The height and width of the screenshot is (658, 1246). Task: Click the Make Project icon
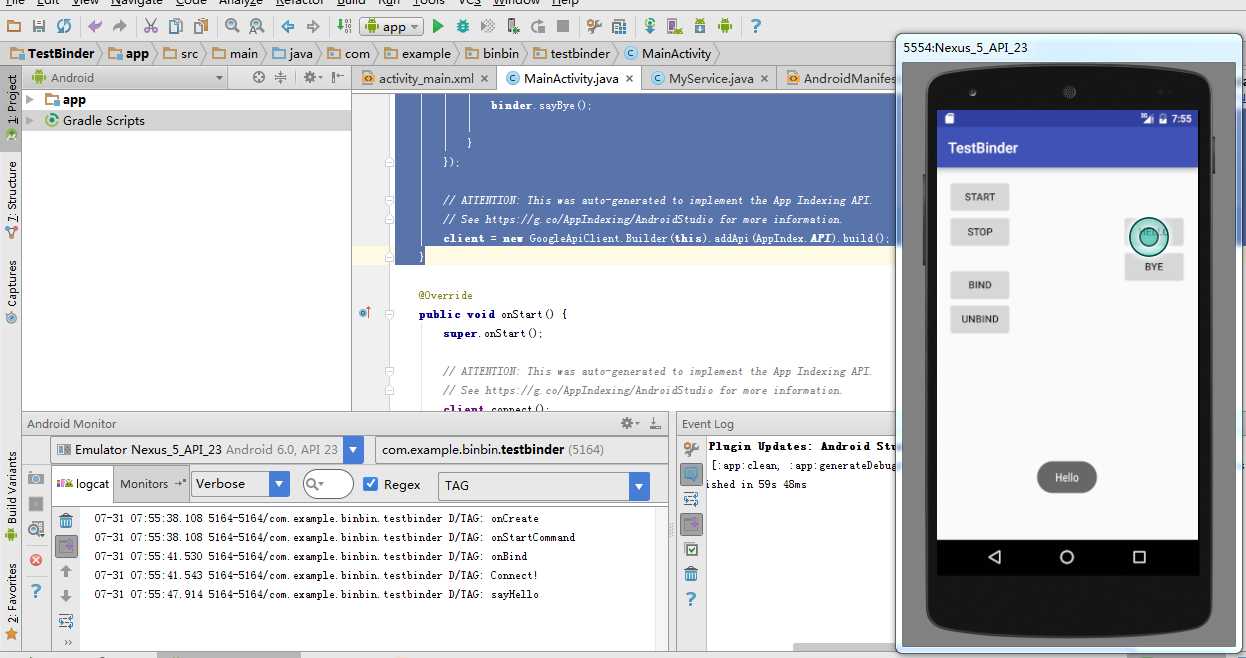click(x=343, y=26)
